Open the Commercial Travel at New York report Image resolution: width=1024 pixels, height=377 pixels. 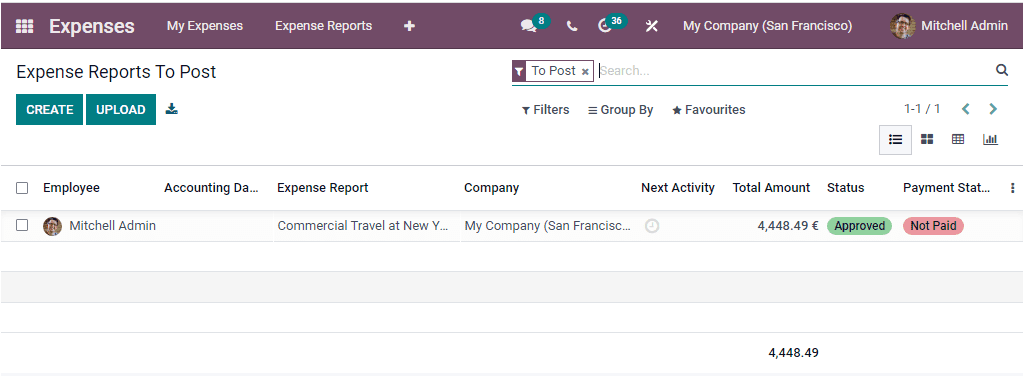tap(363, 226)
